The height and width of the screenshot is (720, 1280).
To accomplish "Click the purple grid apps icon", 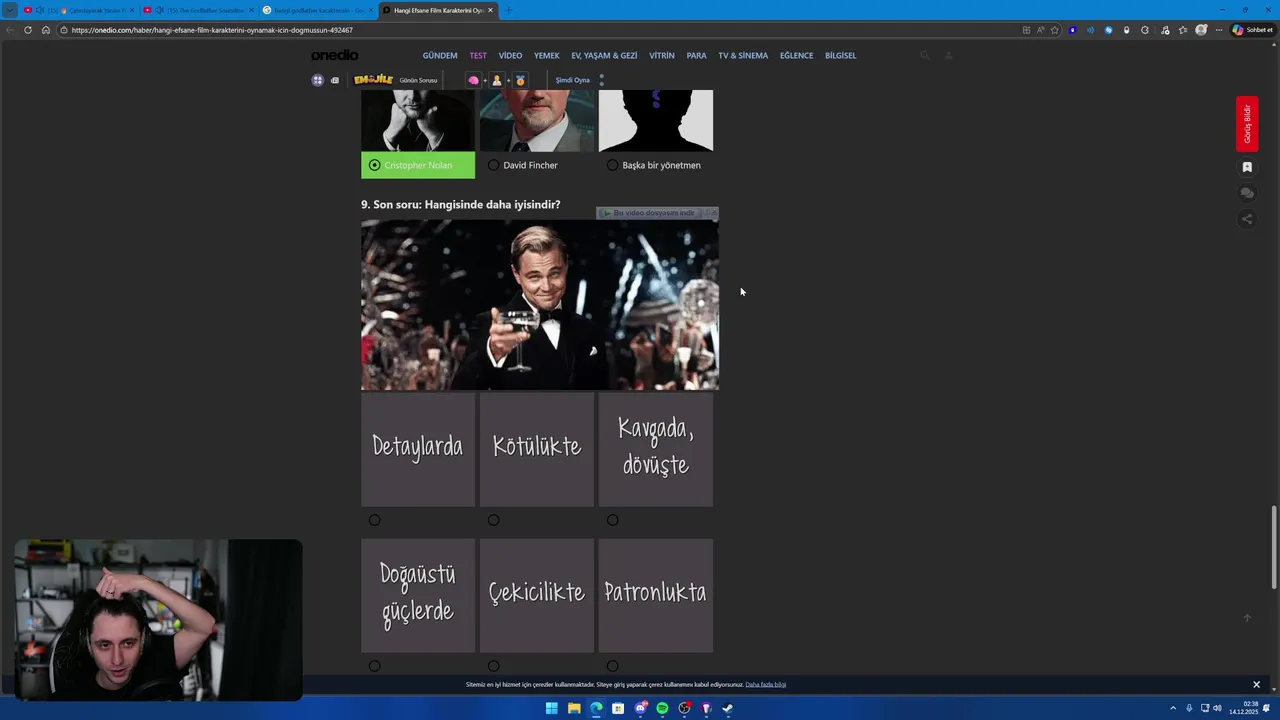I will pos(318,80).
